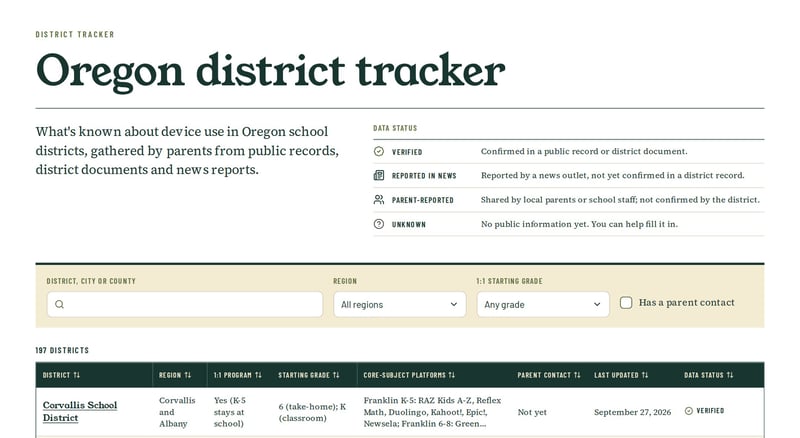Click the search magnifier icon in the district field

59,304
